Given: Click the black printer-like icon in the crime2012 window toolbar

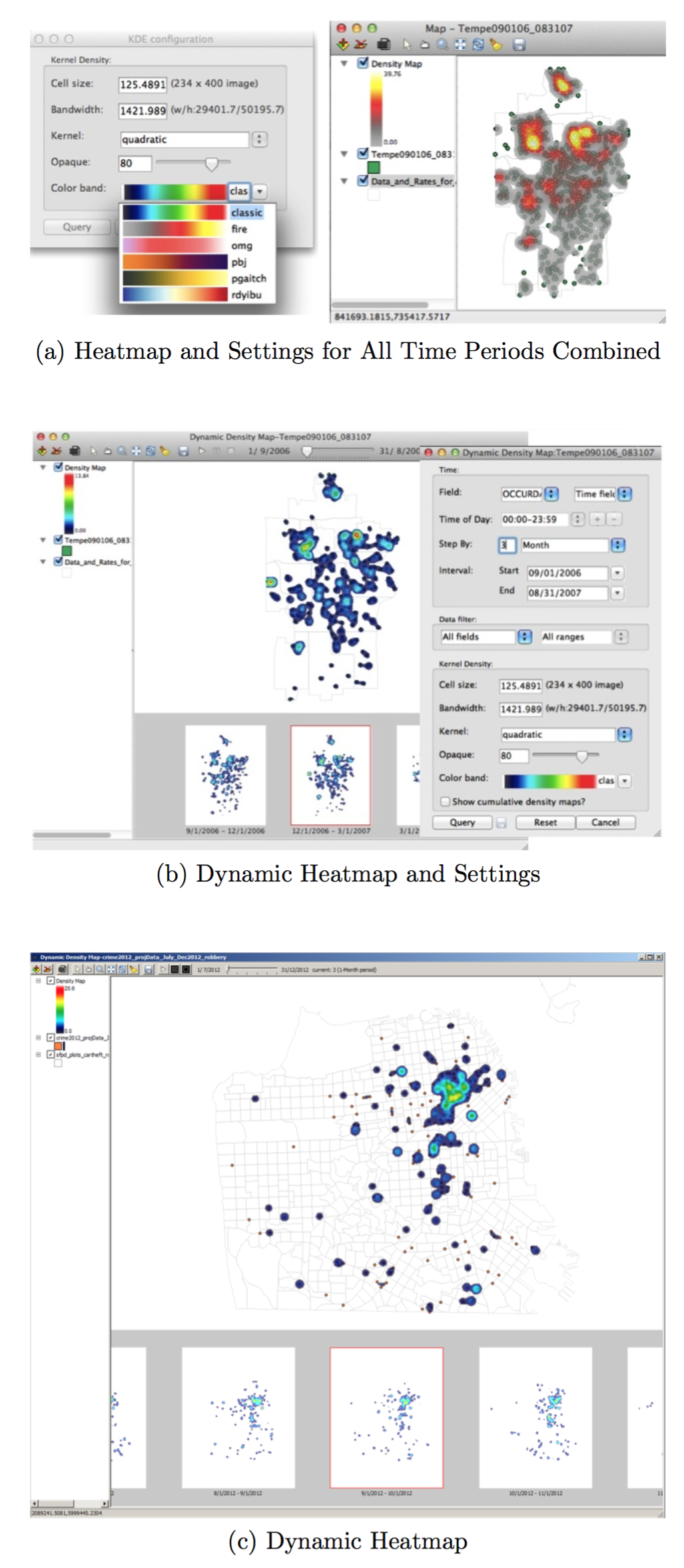Looking at the screenshot, I should pyautogui.click(x=63, y=969).
